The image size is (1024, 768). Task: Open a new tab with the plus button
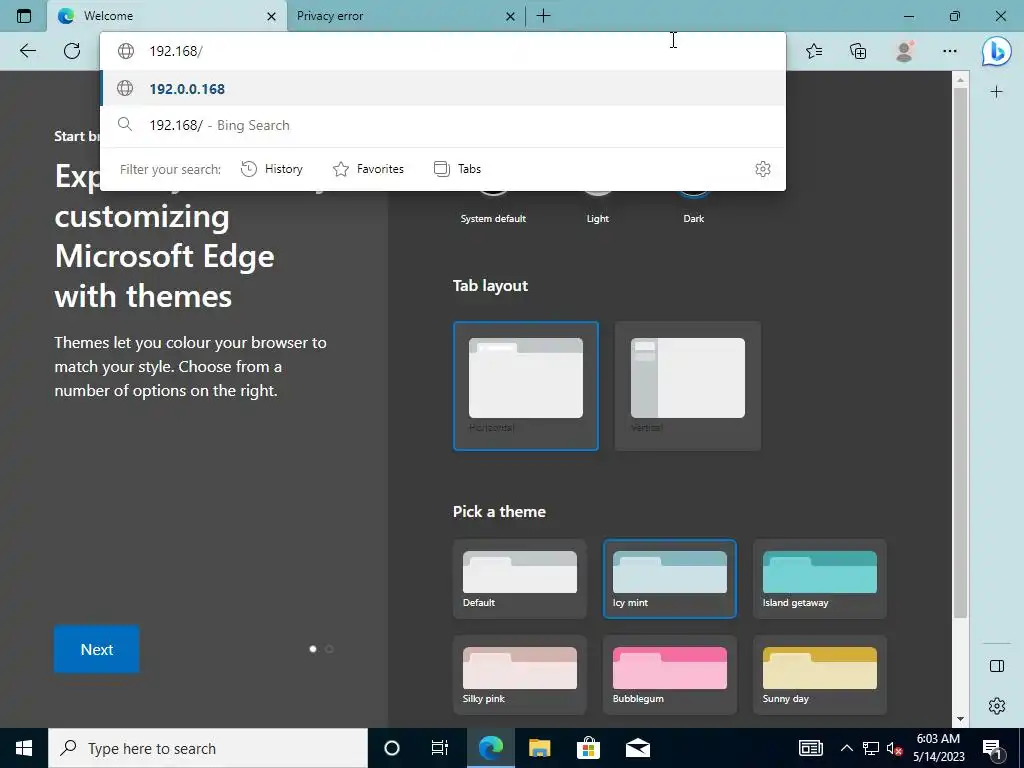[543, 16]
